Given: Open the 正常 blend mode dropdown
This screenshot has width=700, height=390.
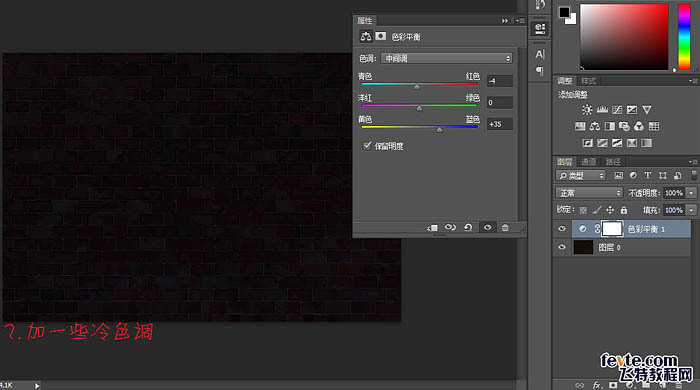Looking at the screenshot, I should pos(589,193).
